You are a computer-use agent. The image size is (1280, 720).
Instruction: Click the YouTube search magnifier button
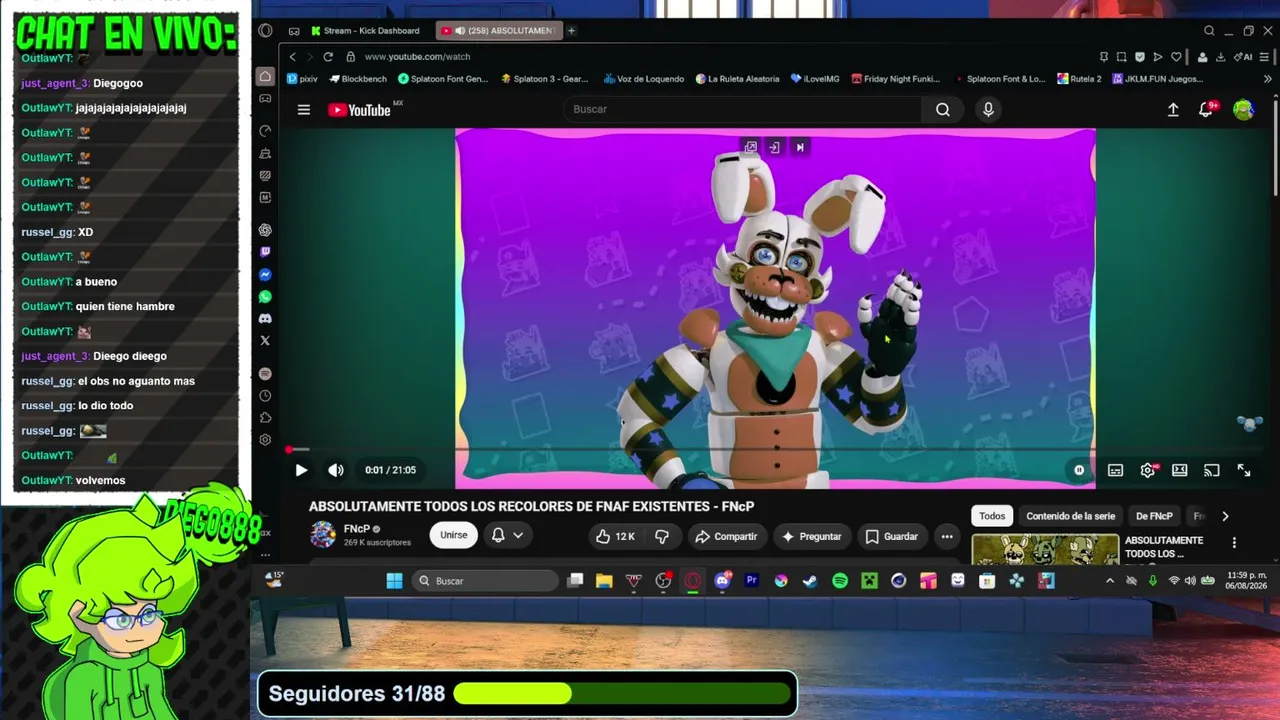click(943, 110)
